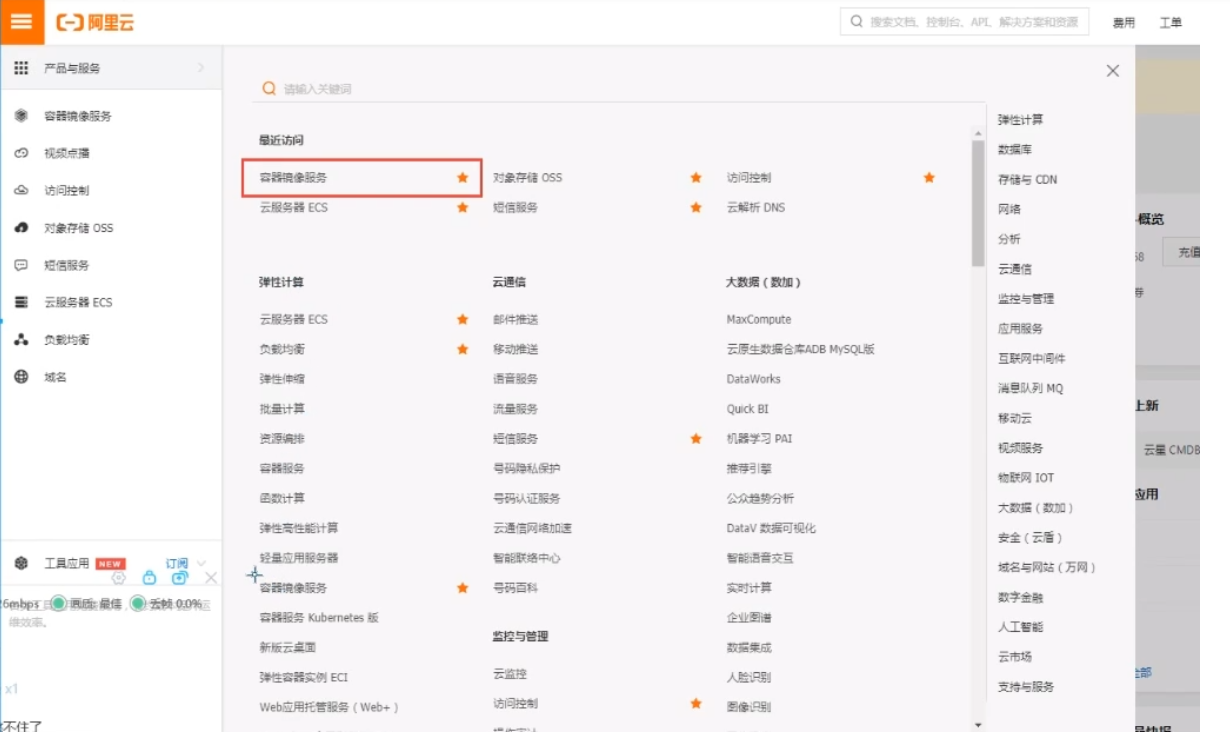Toggle star for 容器镜像服务 under 弹性计算
Image resolution: width=1230 pixels, height=733 pixels.
point(462,588)
